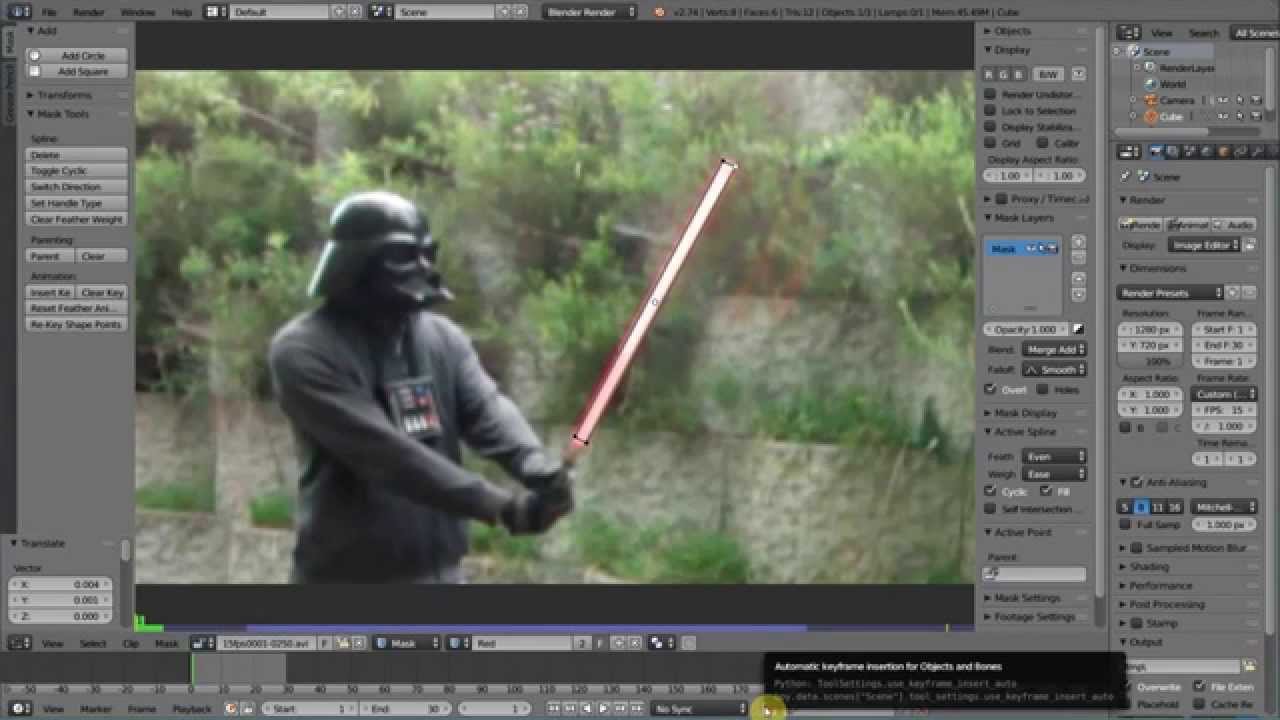Move the mask layer up
The width and height of the screenshot is (1280, 720).
click(x=1078, y=279)
